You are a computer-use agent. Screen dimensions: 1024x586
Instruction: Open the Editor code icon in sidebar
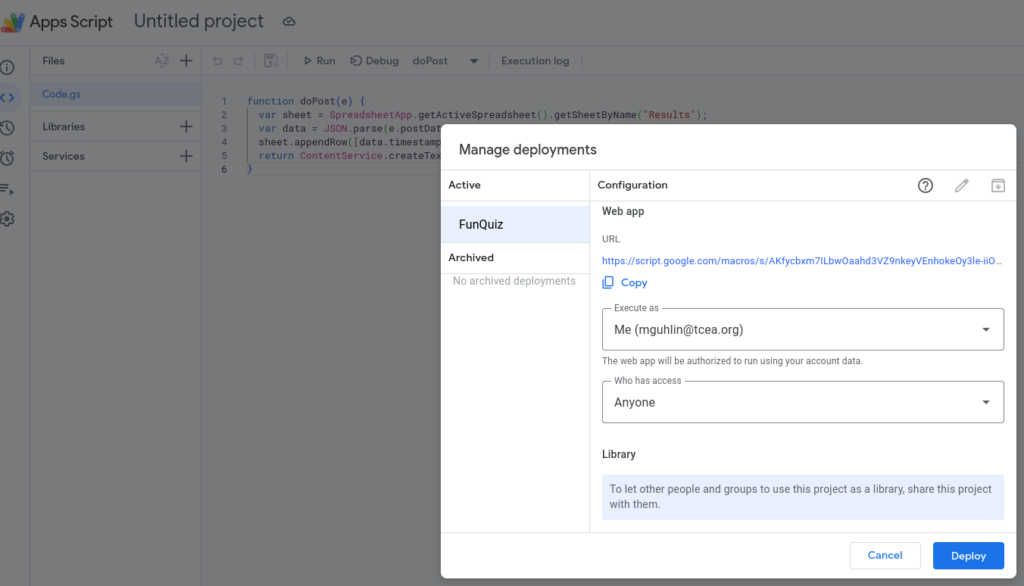[8, 97]
